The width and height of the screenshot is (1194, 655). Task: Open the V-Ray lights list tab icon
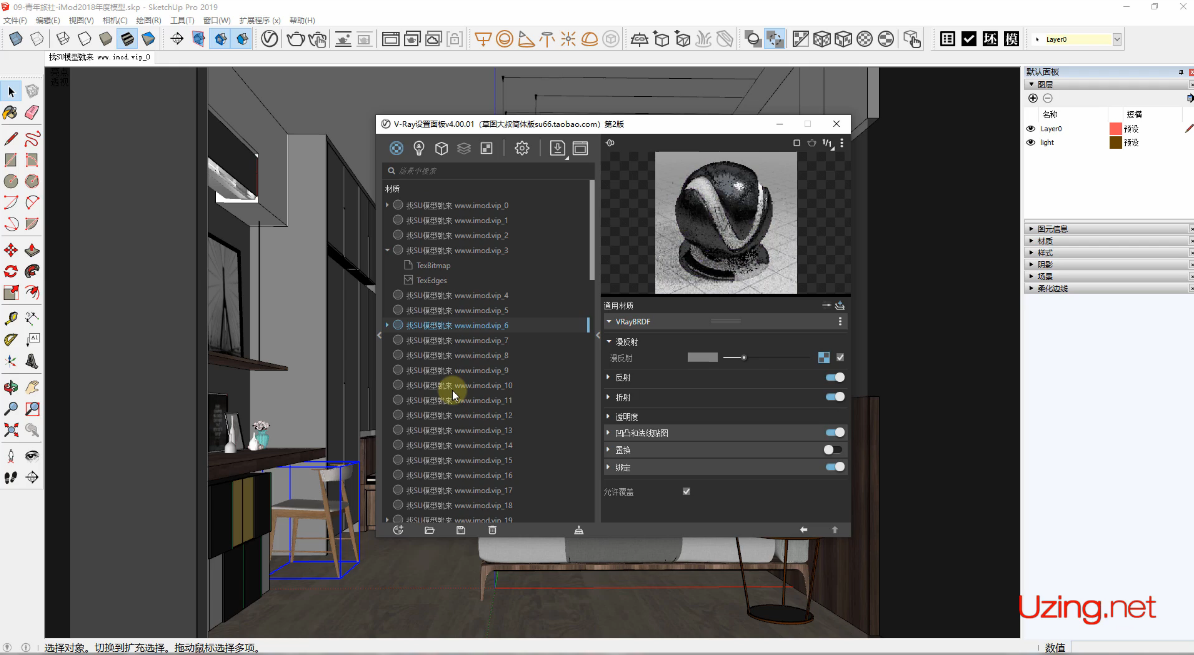tap(419, 148)
